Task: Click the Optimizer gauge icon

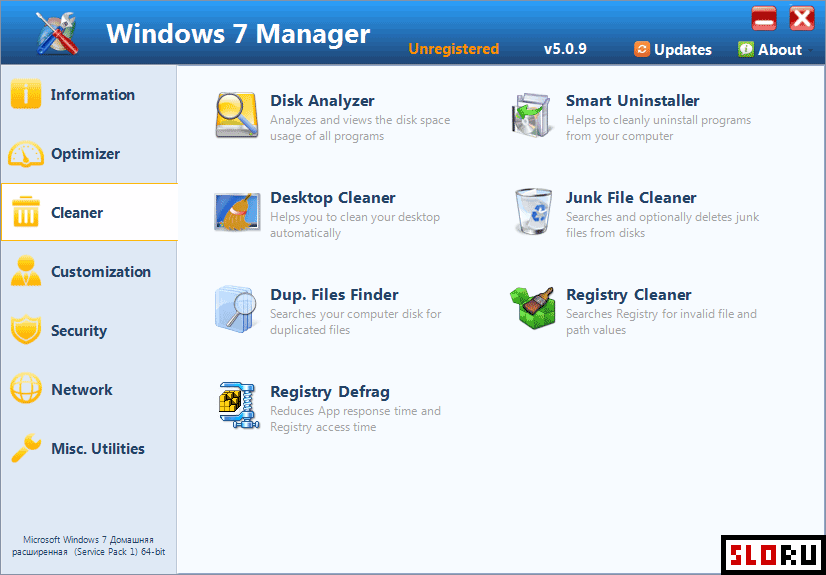Action: 26,154
